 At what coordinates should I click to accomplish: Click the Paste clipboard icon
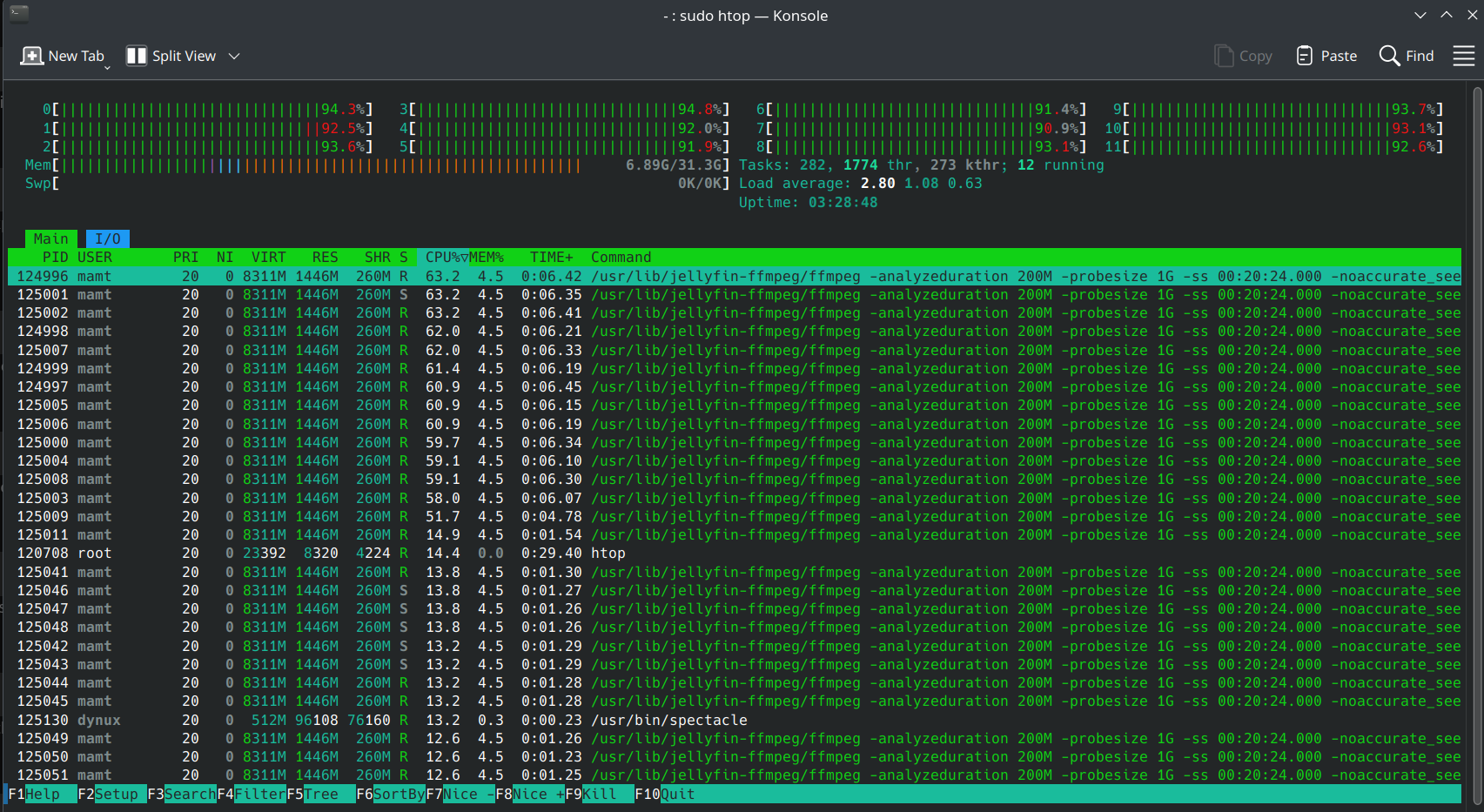coord(1304,56)
